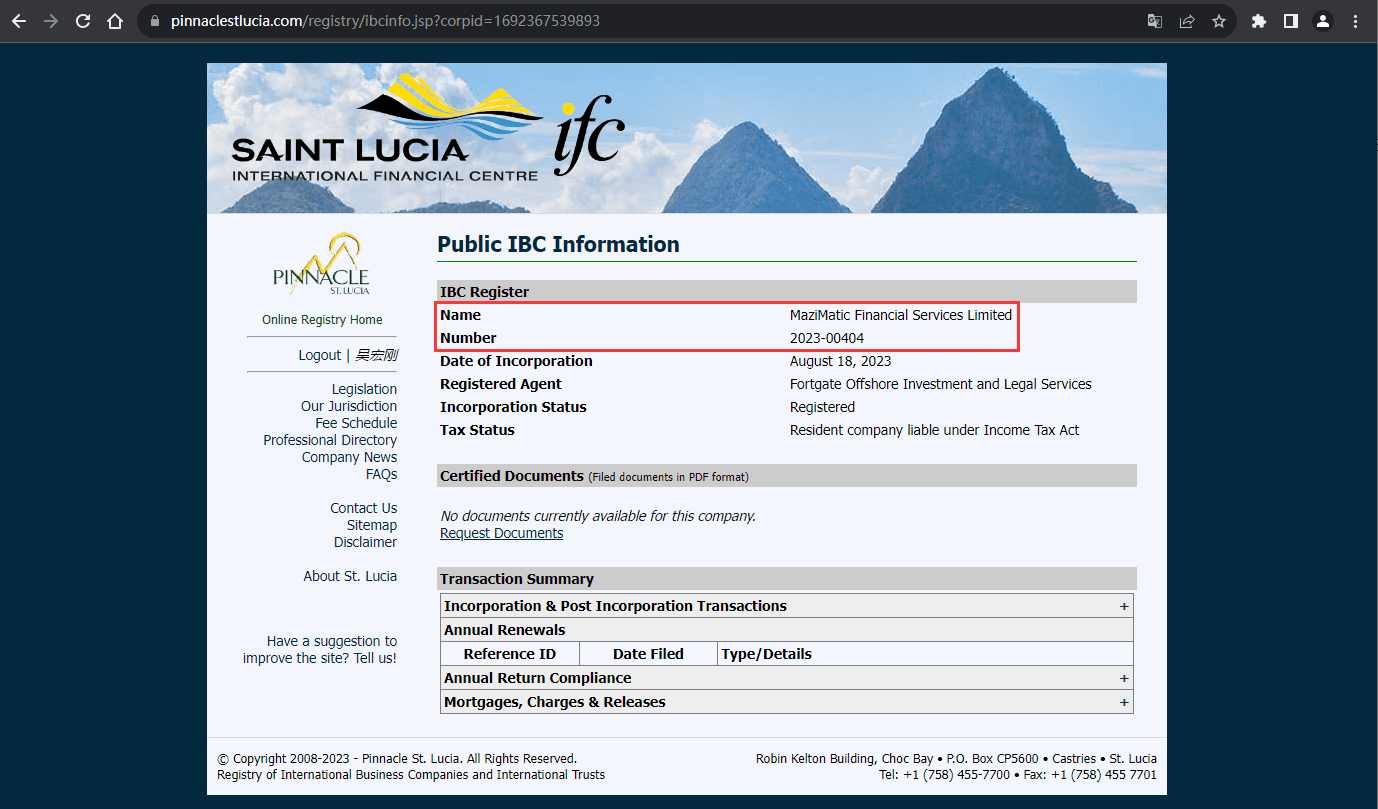Screen dimensions: 1378x809
Task: Click the Pinnacle St. Lucia logo
Action: (x=322, y=264)
